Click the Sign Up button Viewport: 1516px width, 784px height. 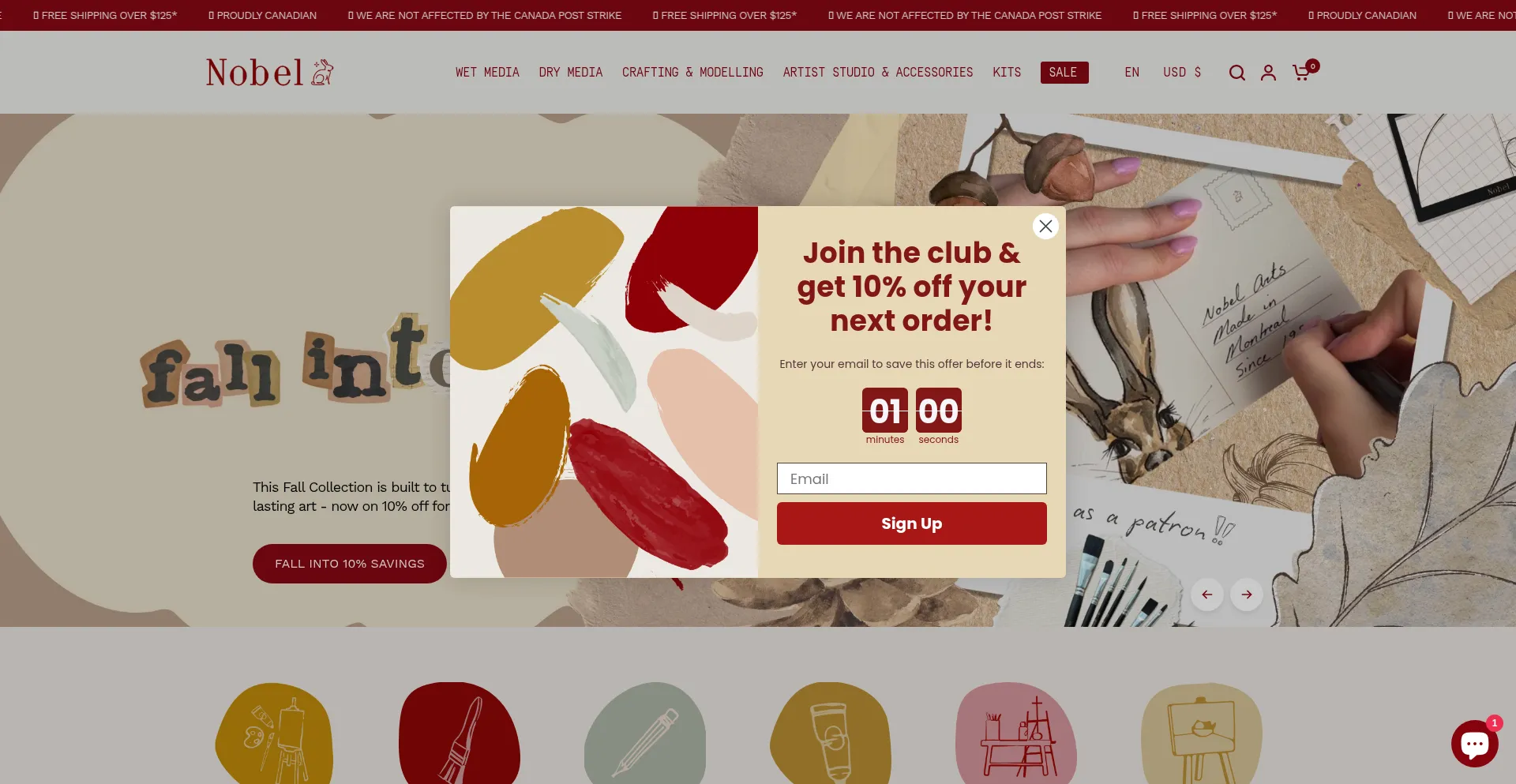911,523
